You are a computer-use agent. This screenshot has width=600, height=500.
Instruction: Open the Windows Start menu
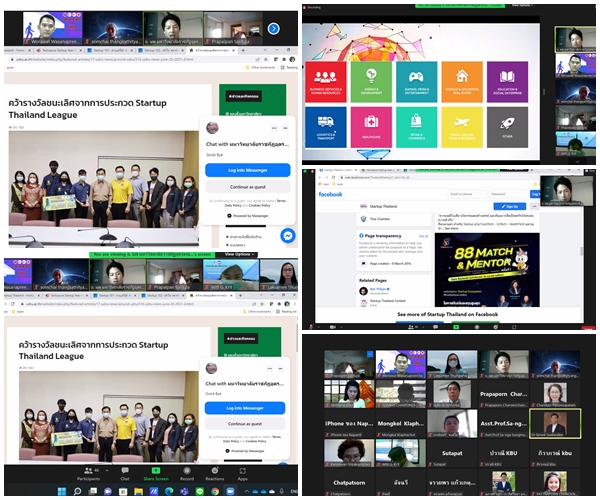(x=62, y=491)
